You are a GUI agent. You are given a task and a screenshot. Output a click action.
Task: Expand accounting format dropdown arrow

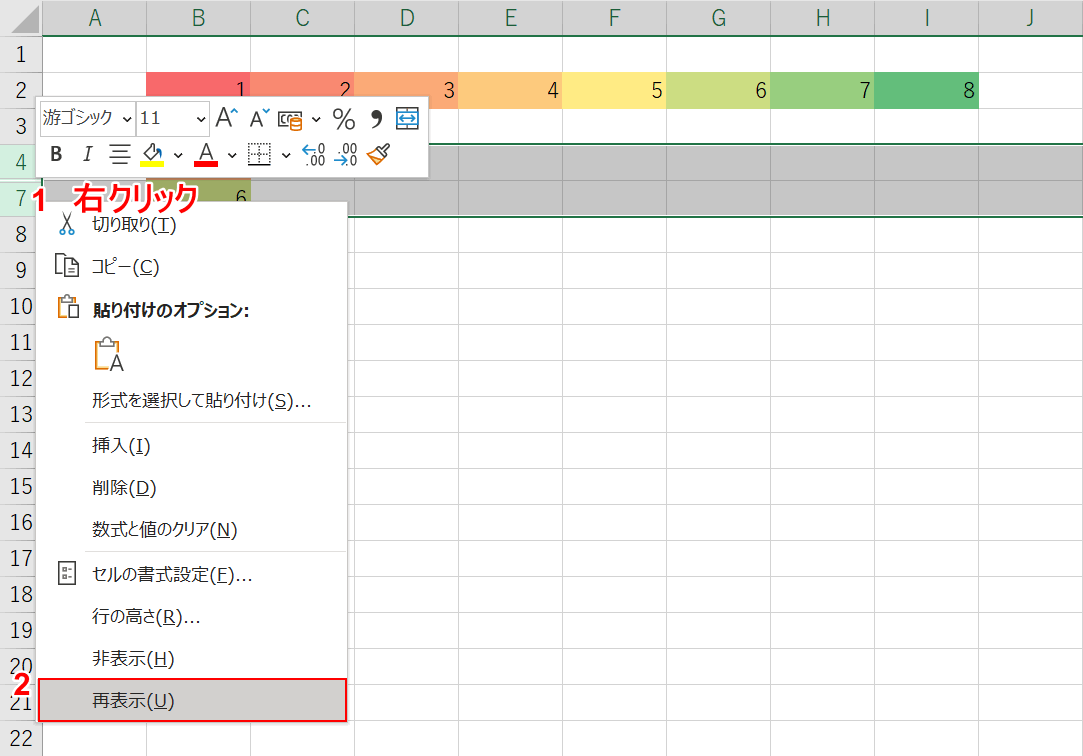click(x=316, y=119)
